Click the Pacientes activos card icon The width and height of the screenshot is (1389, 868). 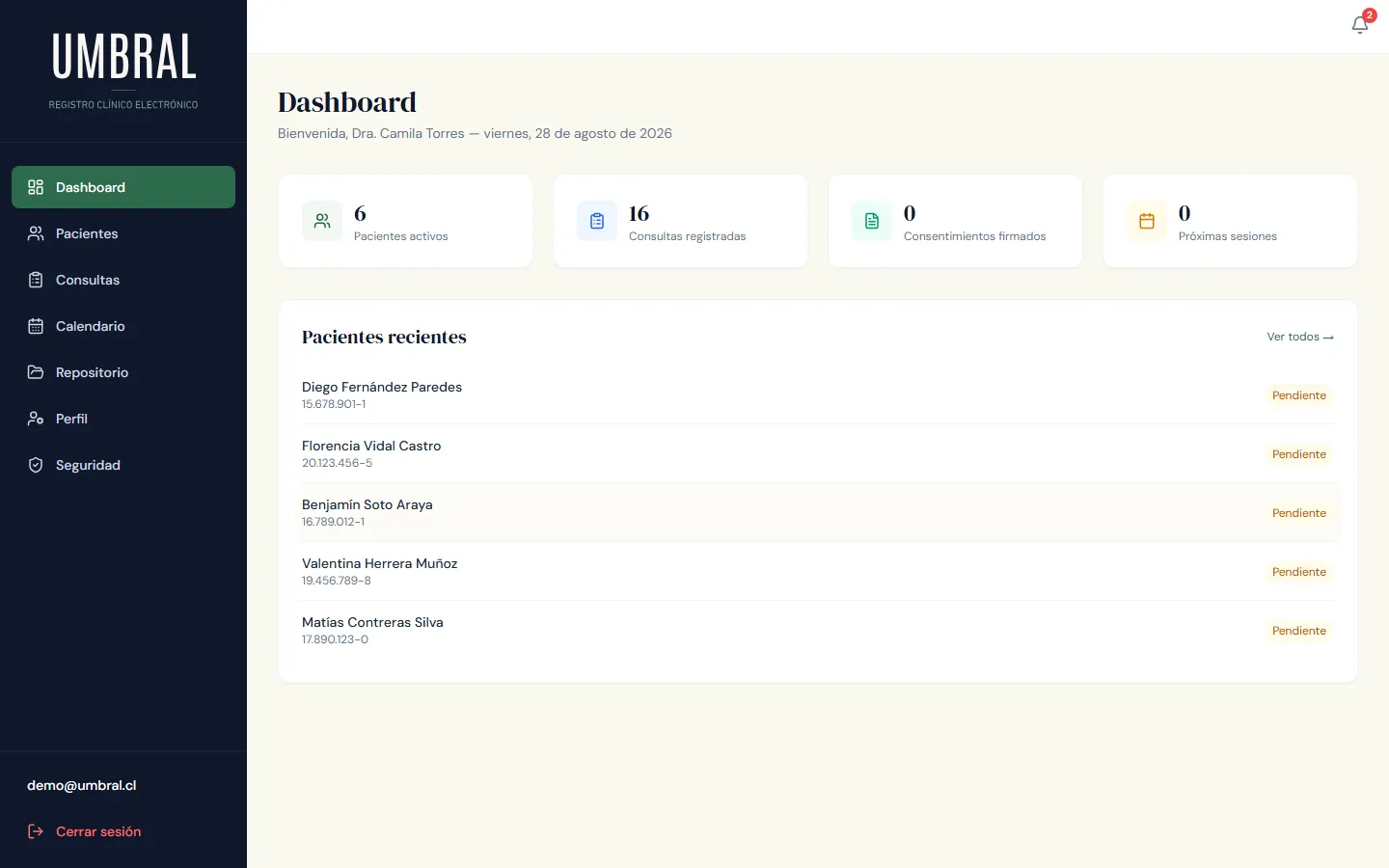click(x=322, y=221)
